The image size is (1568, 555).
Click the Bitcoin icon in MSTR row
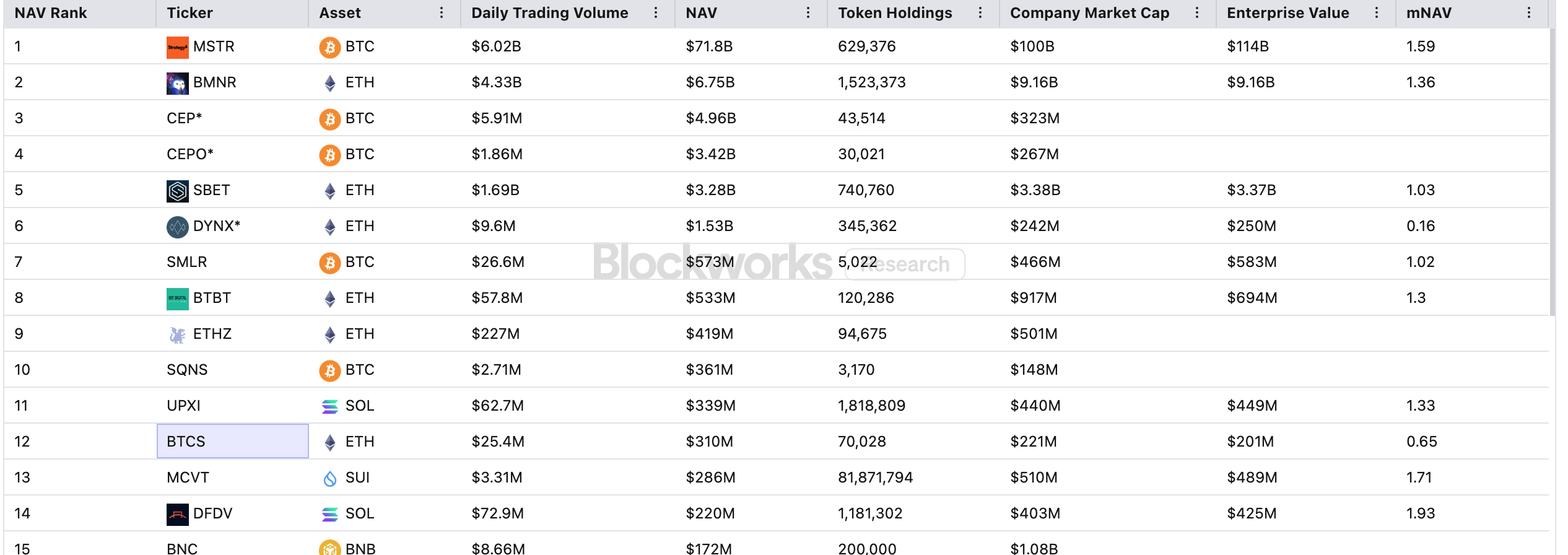(329, 47)
